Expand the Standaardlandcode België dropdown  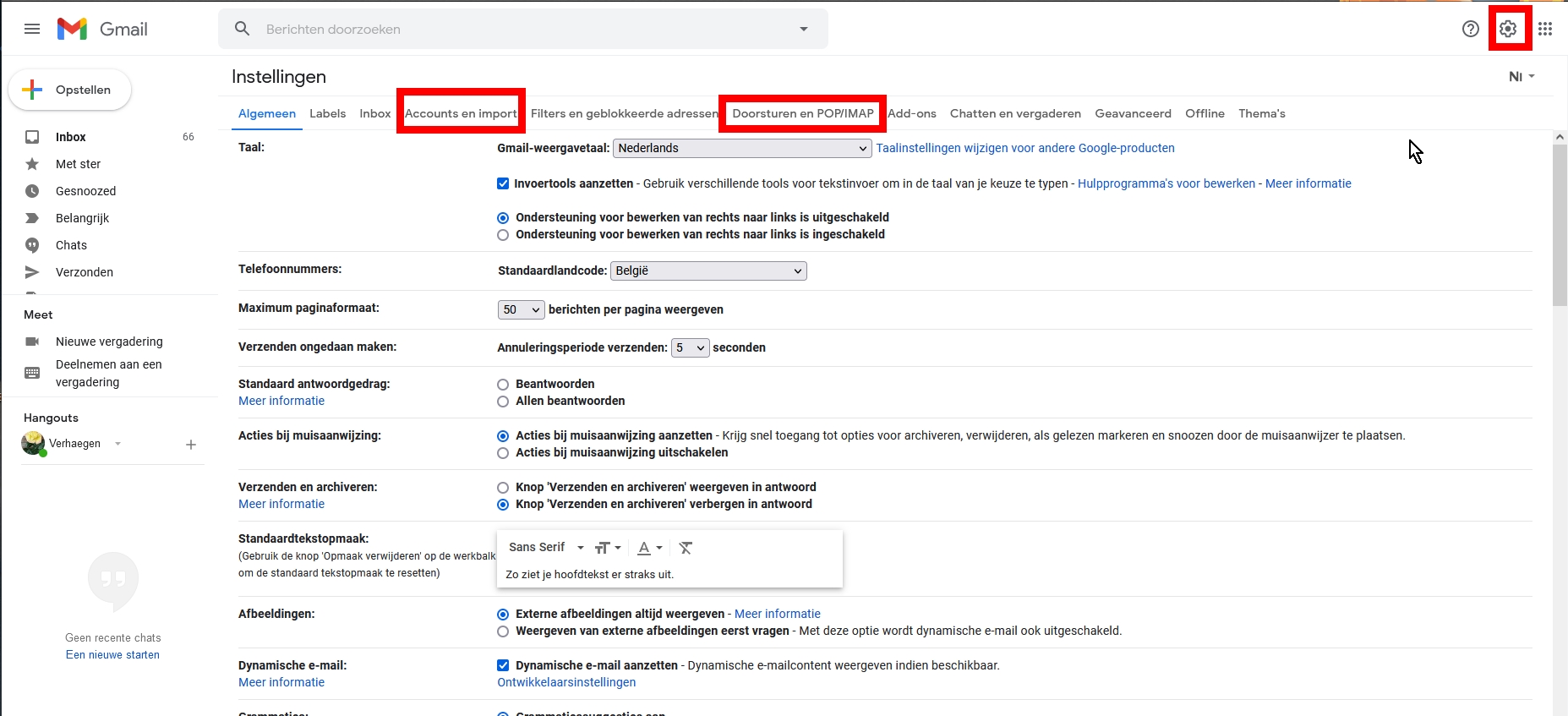[x=708, y=271]
